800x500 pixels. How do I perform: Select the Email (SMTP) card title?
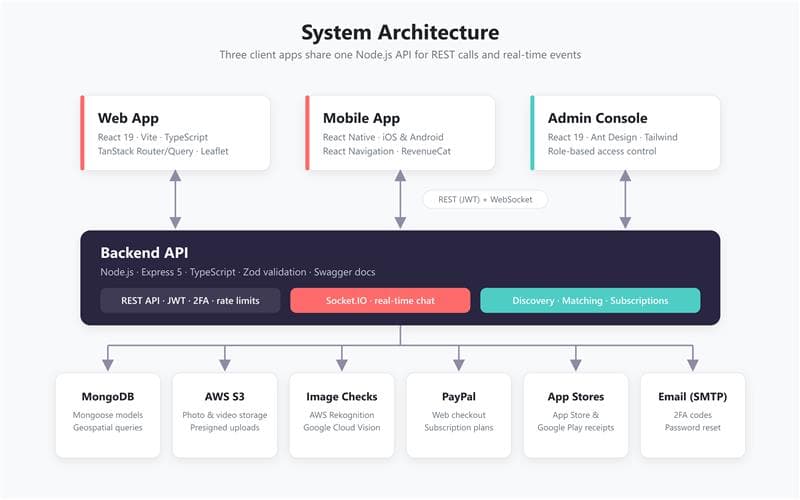(x=692, y=396)
